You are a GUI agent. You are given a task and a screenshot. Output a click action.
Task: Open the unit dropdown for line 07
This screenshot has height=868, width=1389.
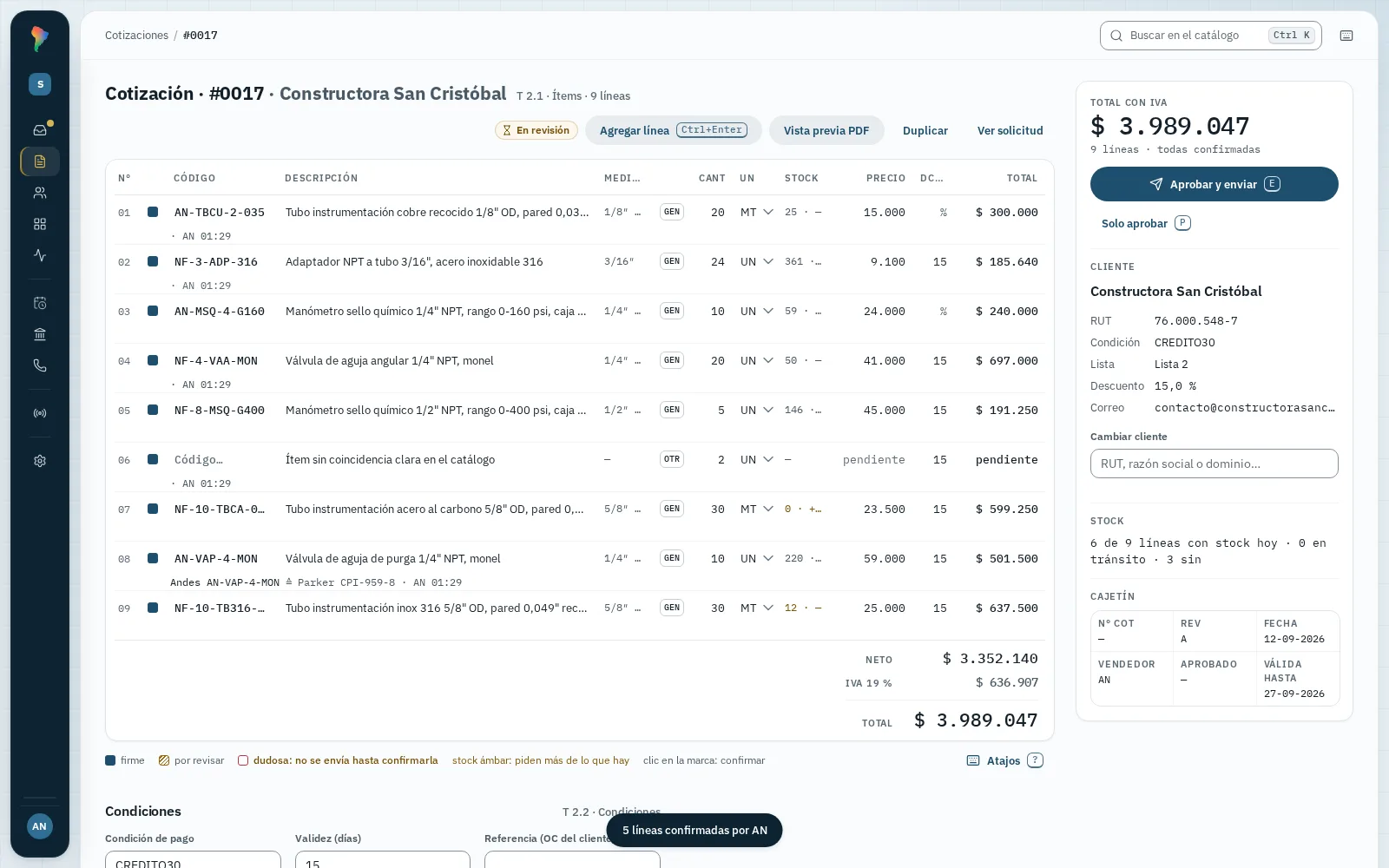point(756,509)
